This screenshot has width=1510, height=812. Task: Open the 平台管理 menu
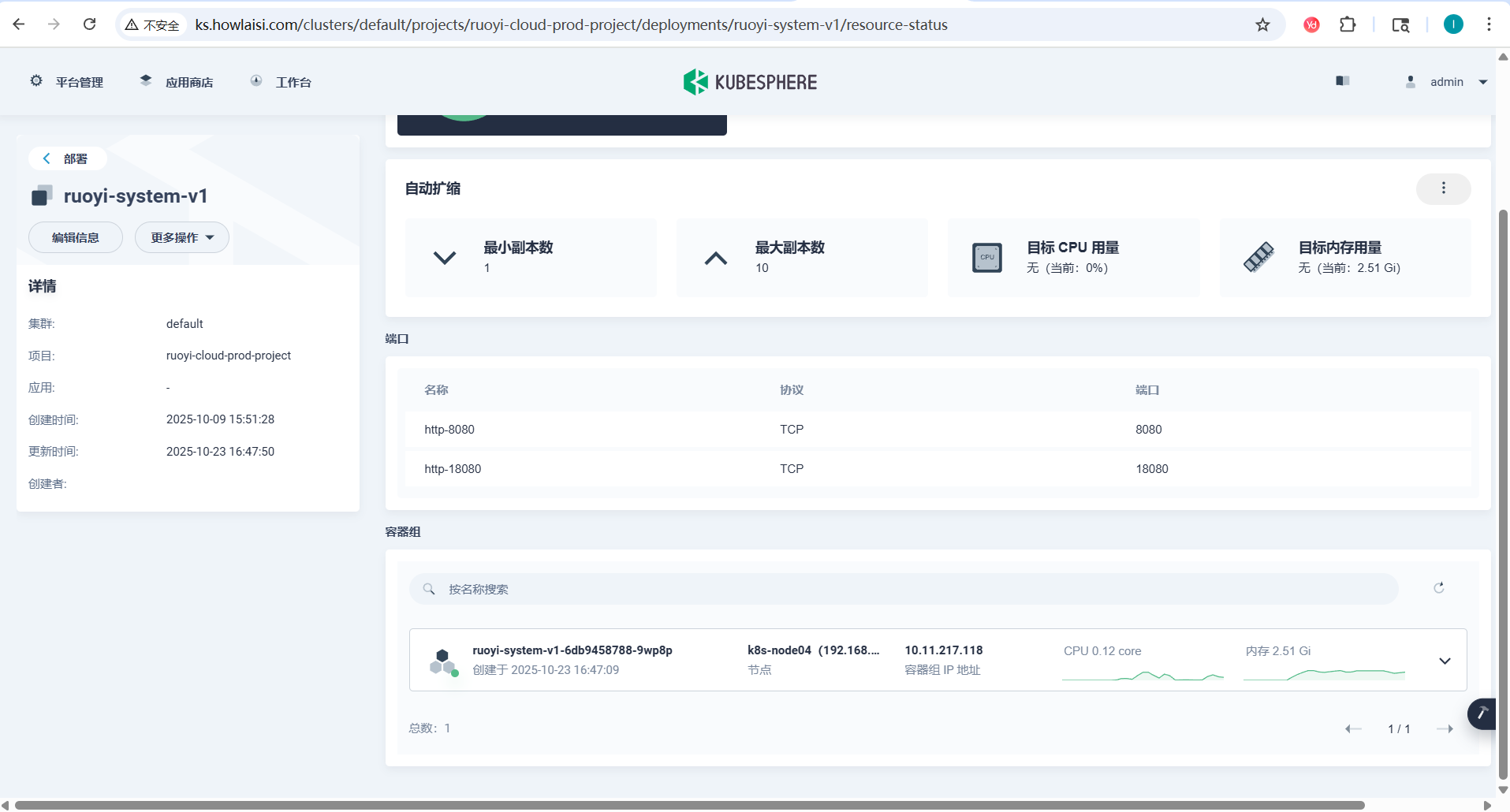[x=67, y=82]
